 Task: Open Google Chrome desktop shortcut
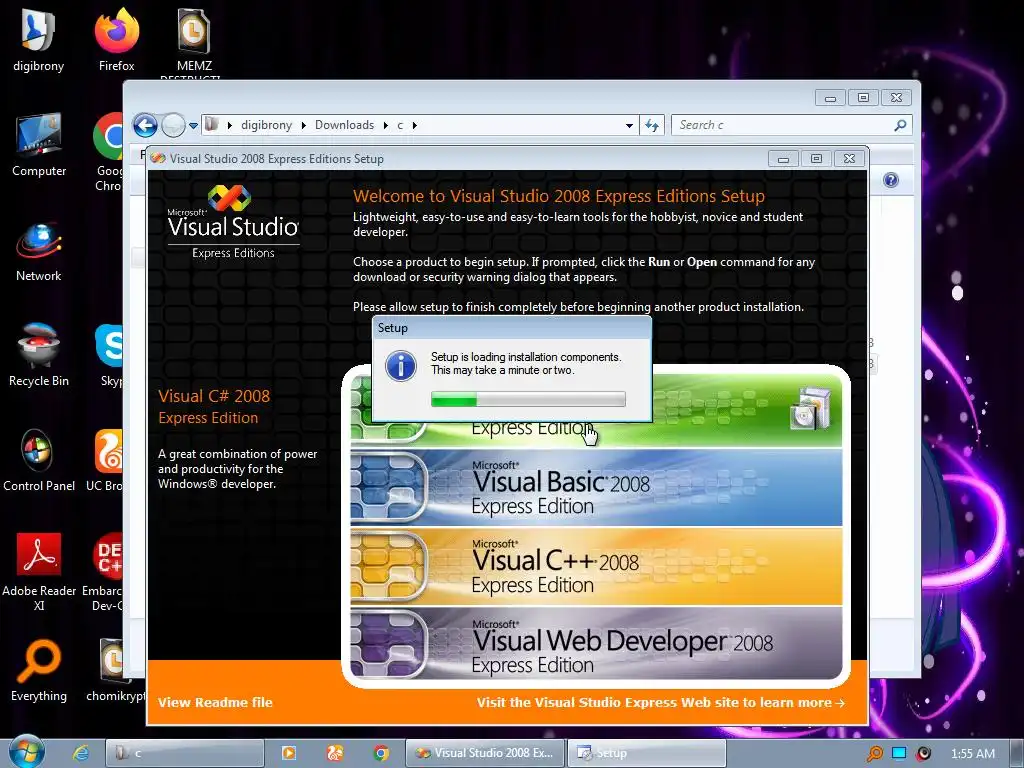[x=108, y=152]
